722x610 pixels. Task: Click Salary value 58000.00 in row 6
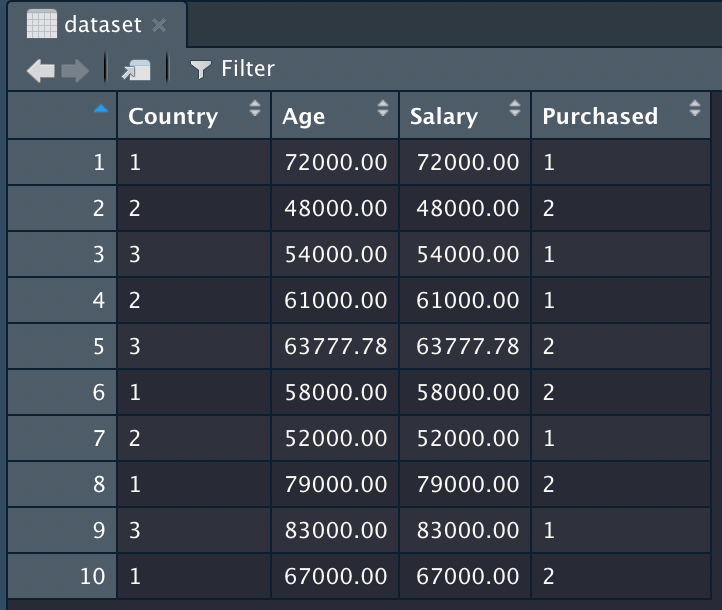(468, 392)
